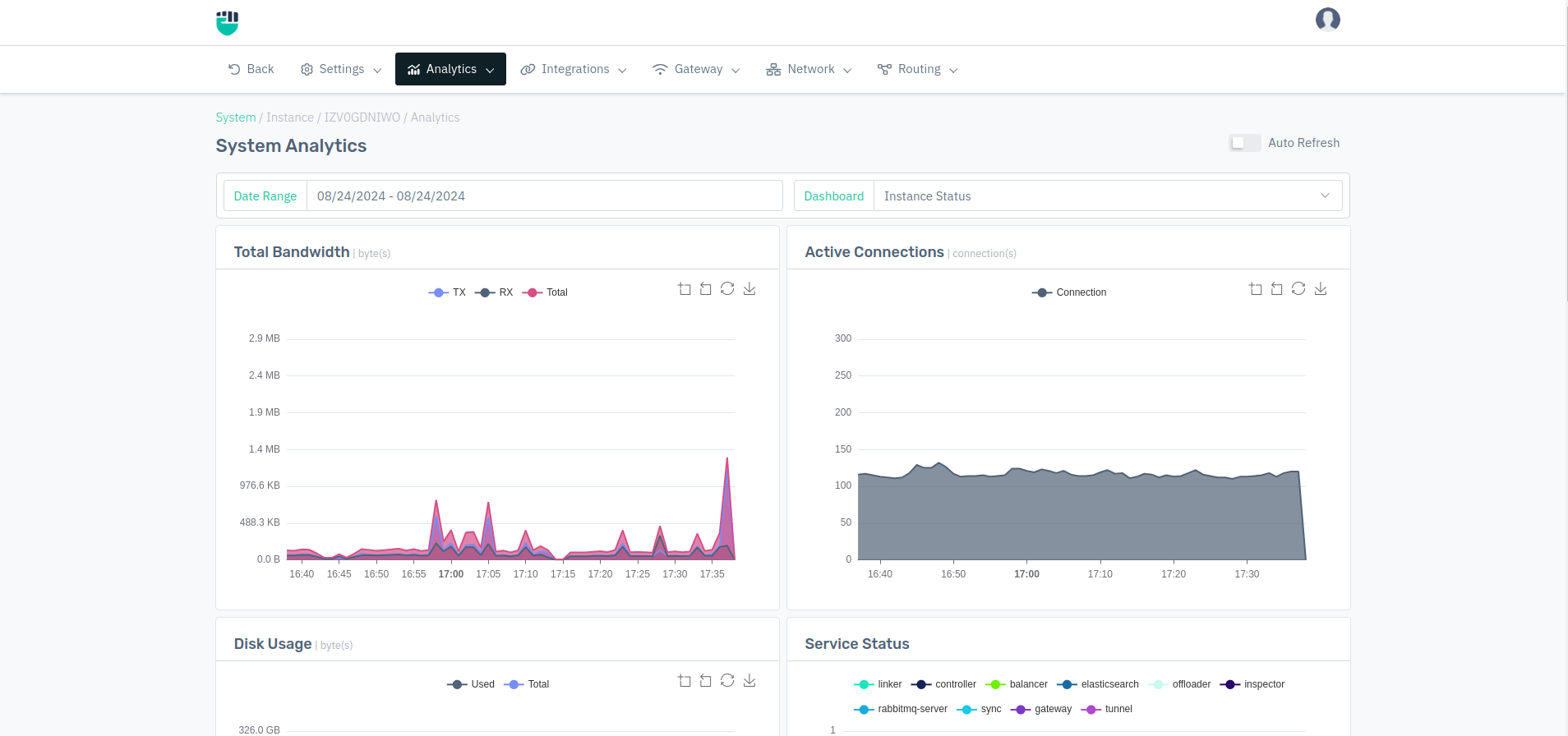Toggle offloader service in legend
This screenshot has height=736, width=1568.
pyautogui.click(x=1180, y=684)
